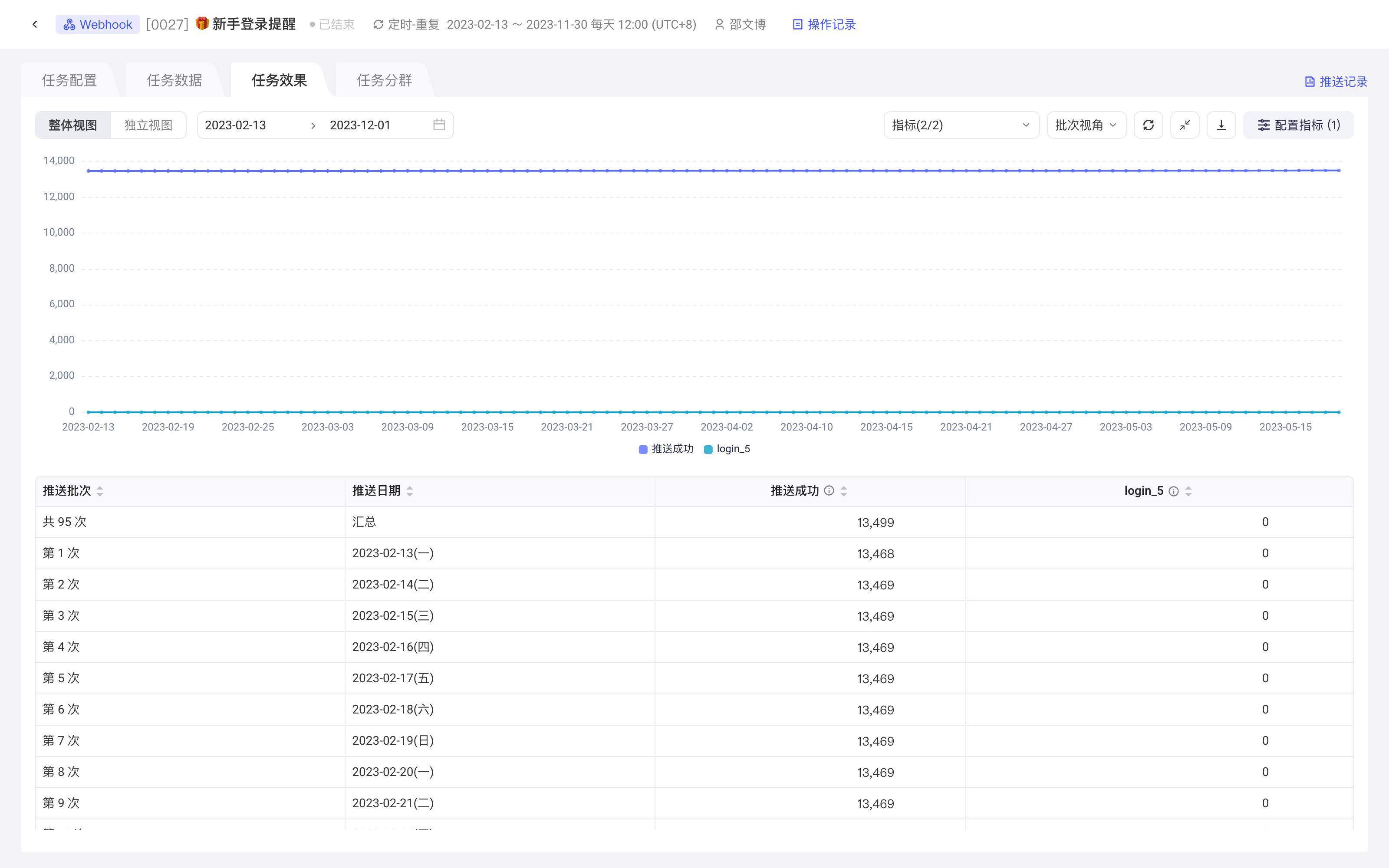Click end date field 2023-12-01

[360, 125]
